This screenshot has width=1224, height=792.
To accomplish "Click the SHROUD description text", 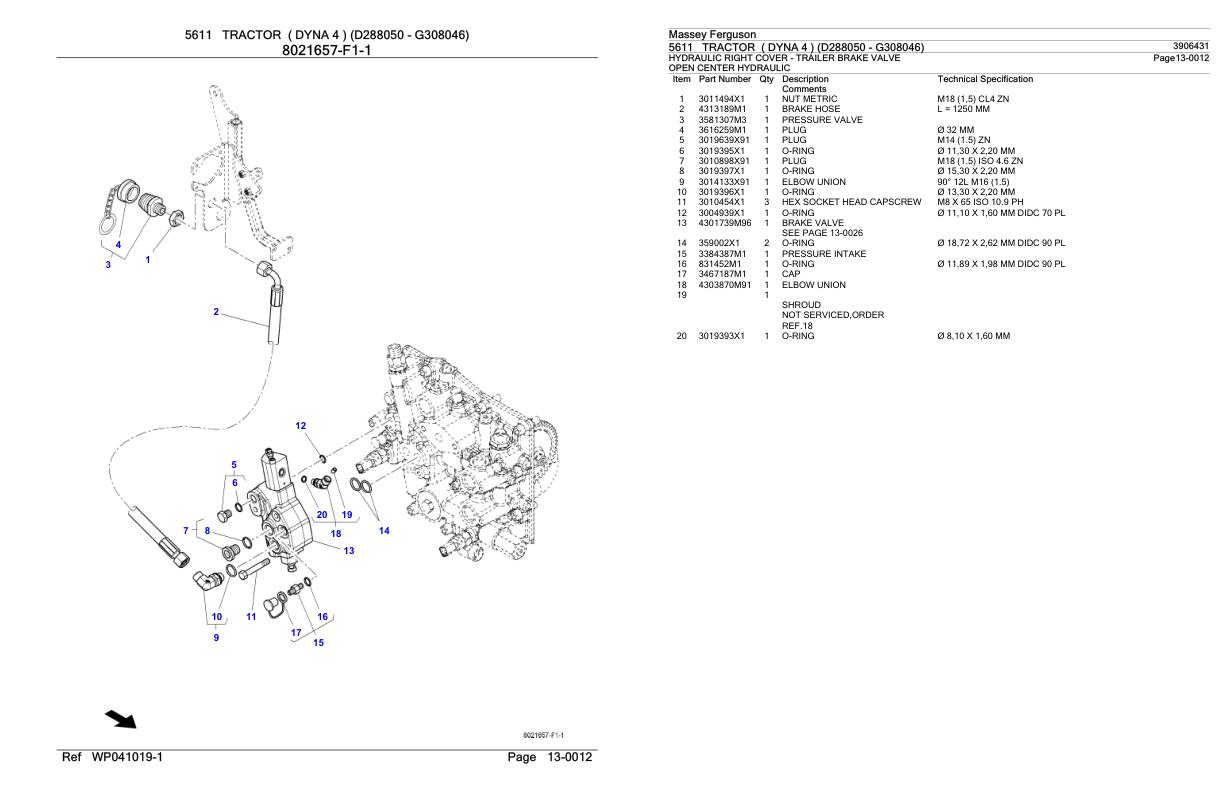I will click(802, 305).
